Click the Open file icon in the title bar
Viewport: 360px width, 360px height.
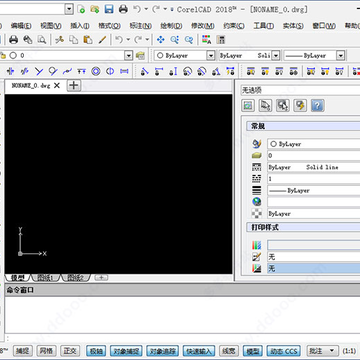95,9
